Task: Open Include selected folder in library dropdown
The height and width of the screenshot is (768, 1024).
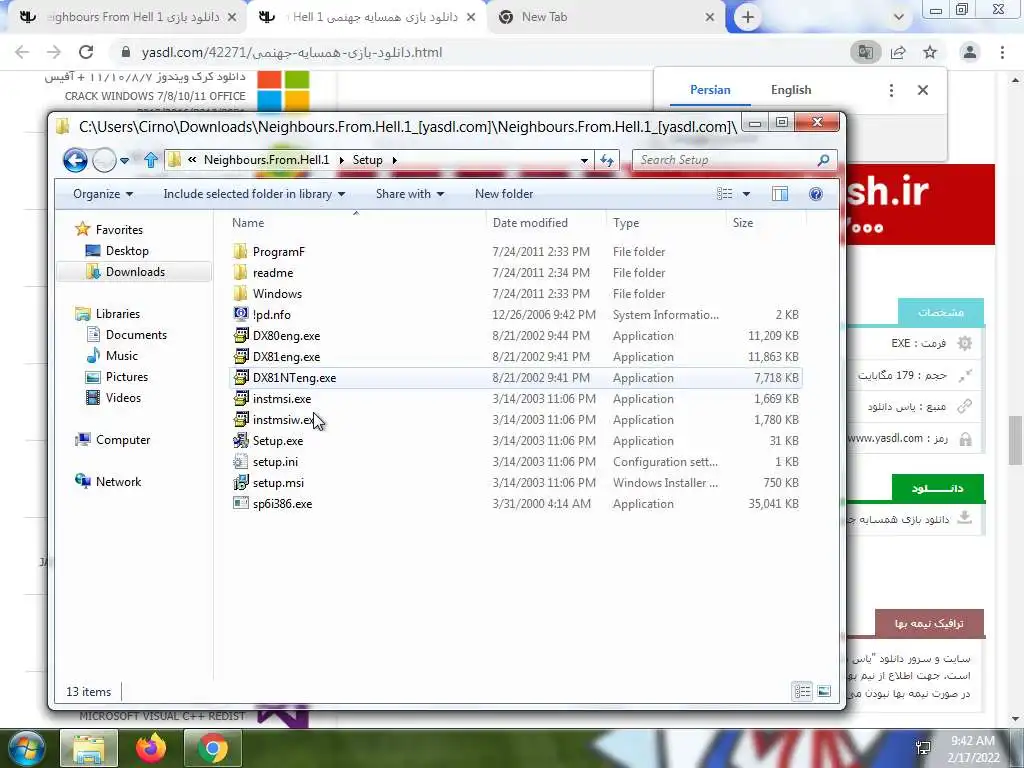Action: [x=254, y=194]
